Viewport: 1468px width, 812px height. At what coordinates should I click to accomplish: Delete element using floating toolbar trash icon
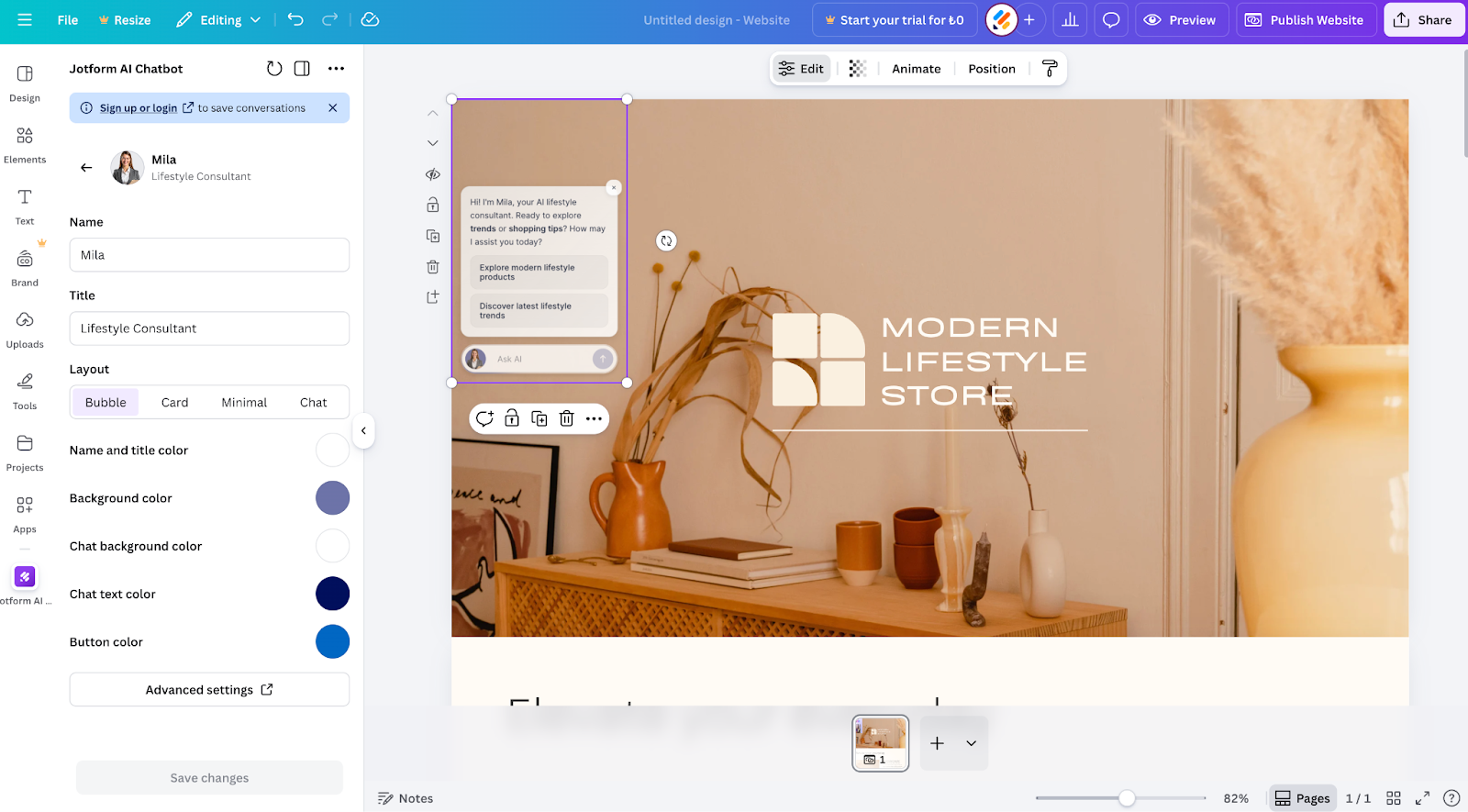[567, 419]
